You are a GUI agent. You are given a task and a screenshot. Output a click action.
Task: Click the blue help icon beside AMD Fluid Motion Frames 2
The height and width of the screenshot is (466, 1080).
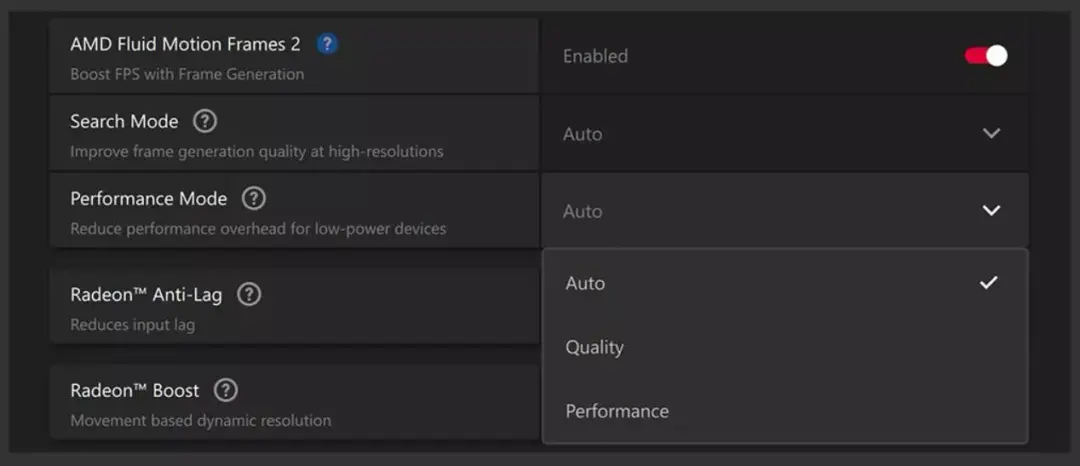pyautogui.click(x=327, y=45)
